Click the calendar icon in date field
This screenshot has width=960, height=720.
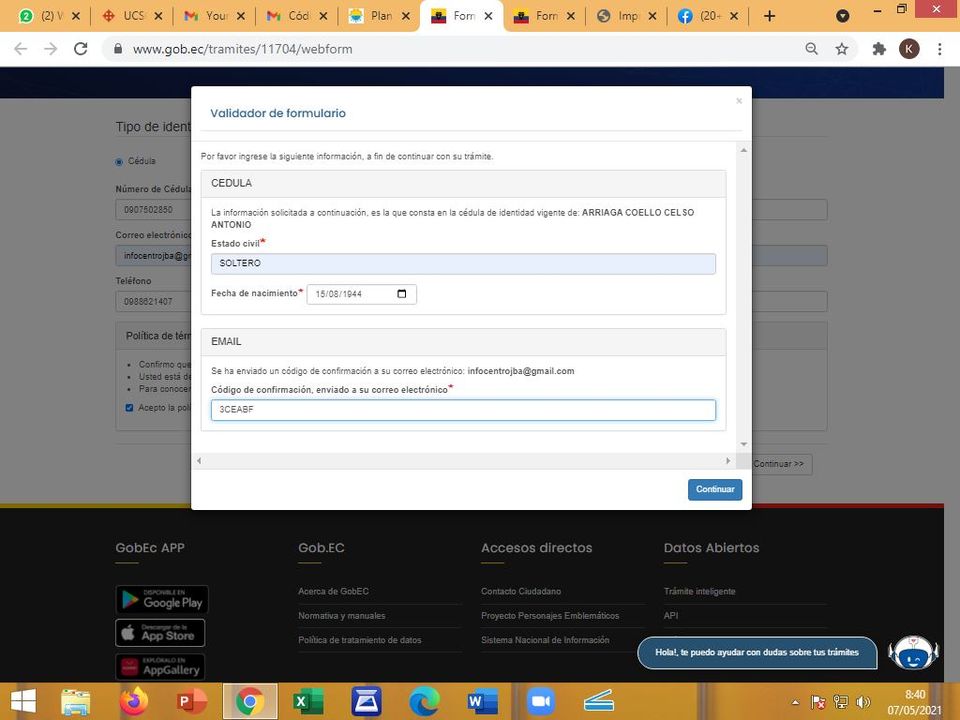coord(402,294)
